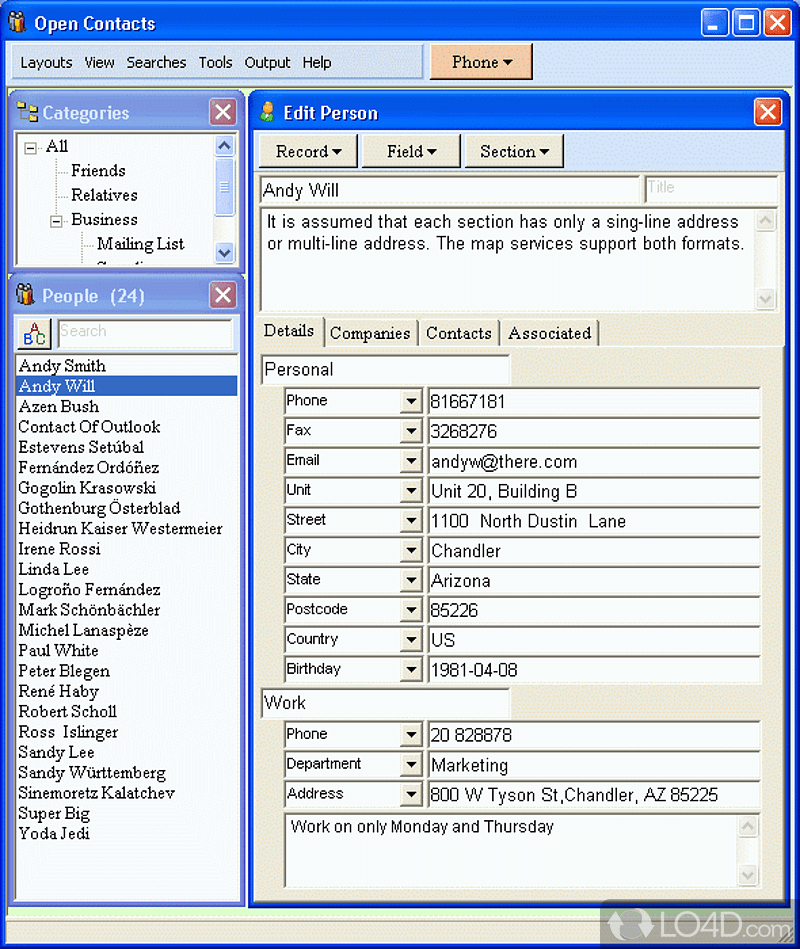Screen dimensions: 800x949
Task: Click the Personal section header field
Action: (385, 369)
